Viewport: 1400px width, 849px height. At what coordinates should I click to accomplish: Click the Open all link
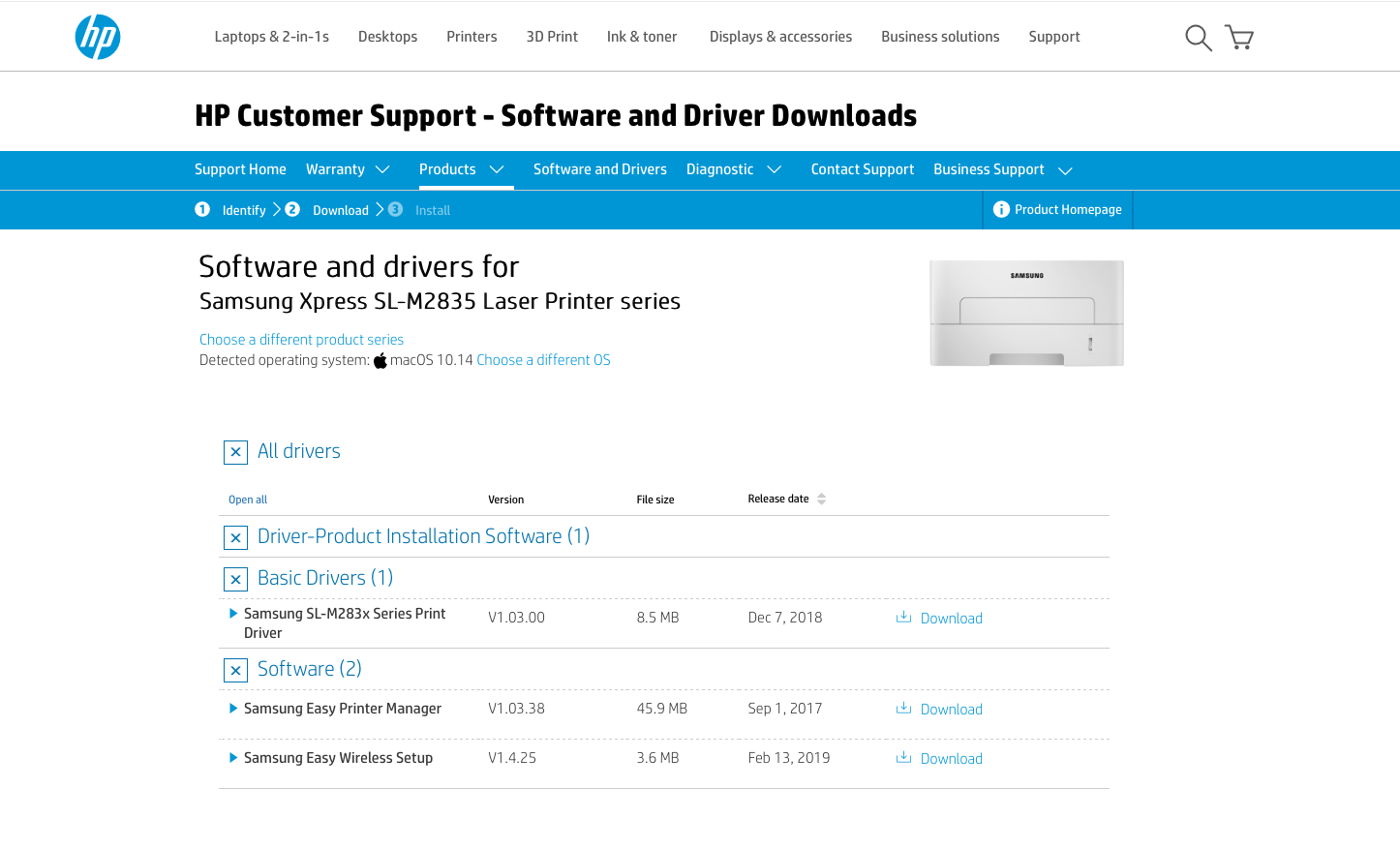coord(248,500)
